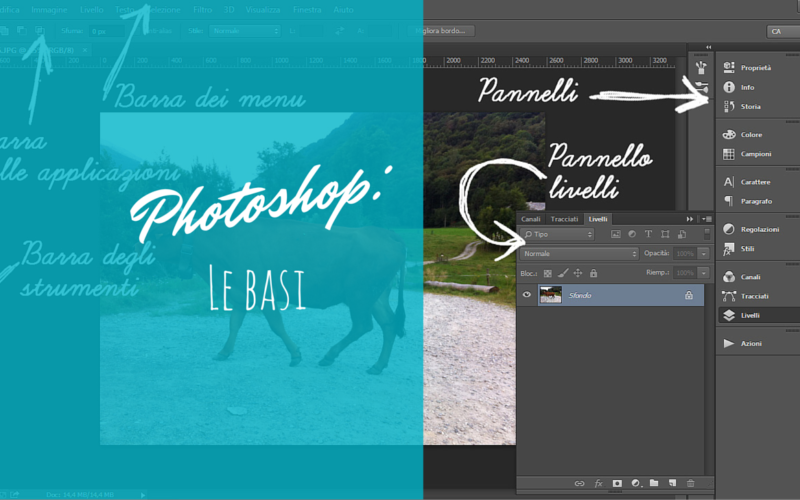The width and height of the screenshot is (800, 500).
Task: Hide the Sfondo layer with eye icon
Action: [x=527, y=295]
